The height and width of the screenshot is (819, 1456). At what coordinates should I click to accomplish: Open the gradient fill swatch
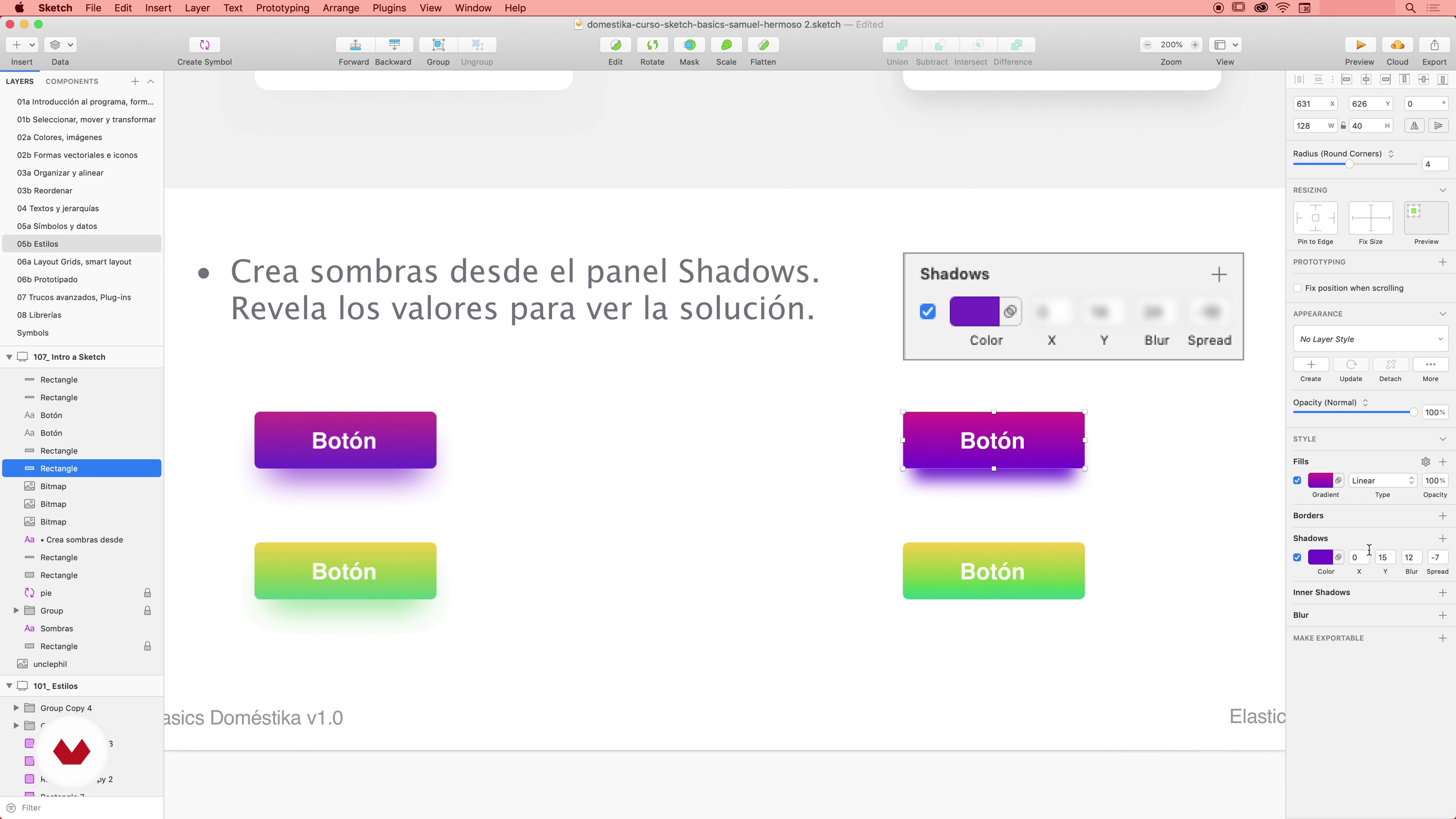1320,480
